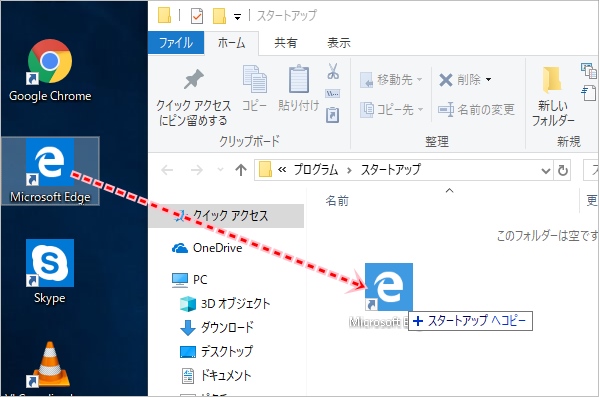This screenshot has width=599, height=397.
Task: Click the Paste shortcut icon below Copy path
Action: (x=332, y=115)
